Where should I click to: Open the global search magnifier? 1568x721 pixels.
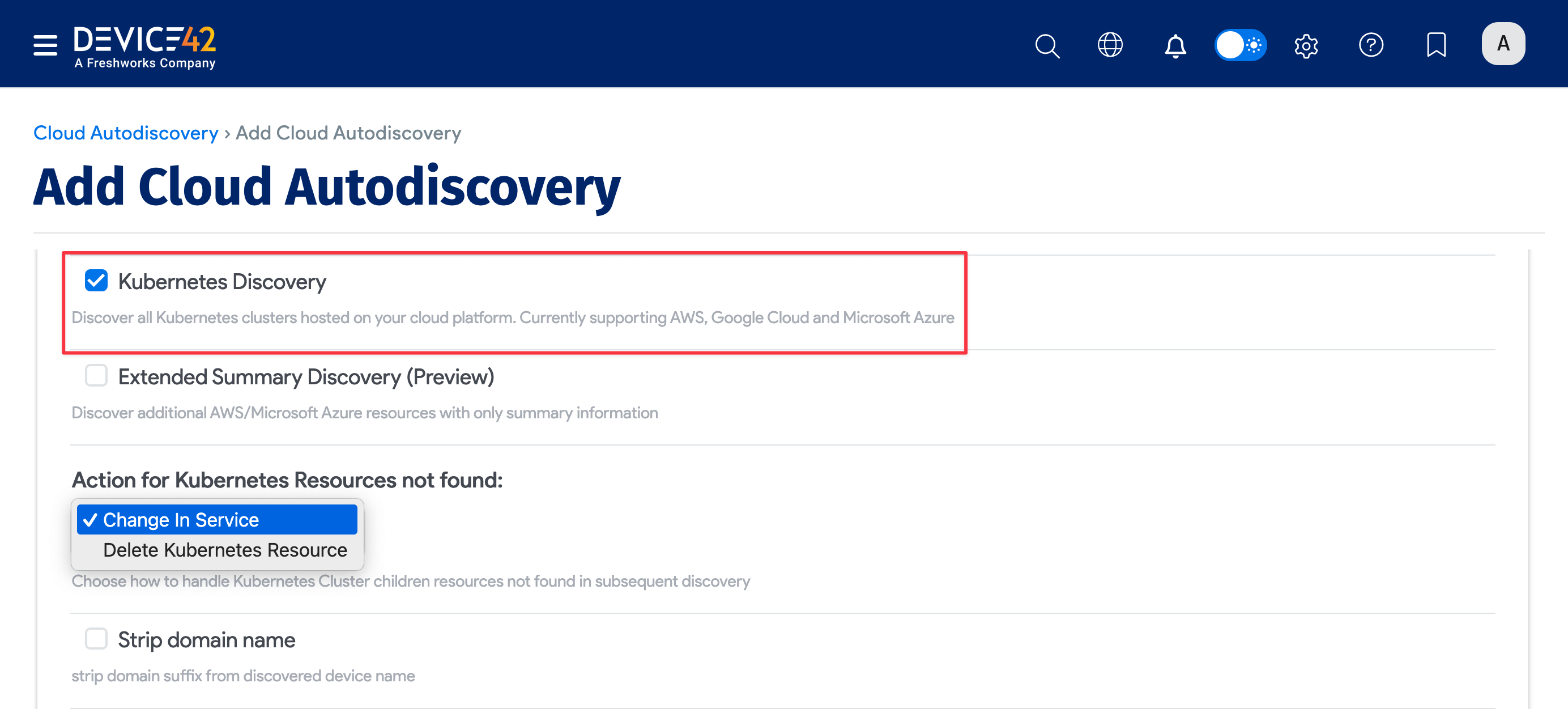(x=1046, y=45)
